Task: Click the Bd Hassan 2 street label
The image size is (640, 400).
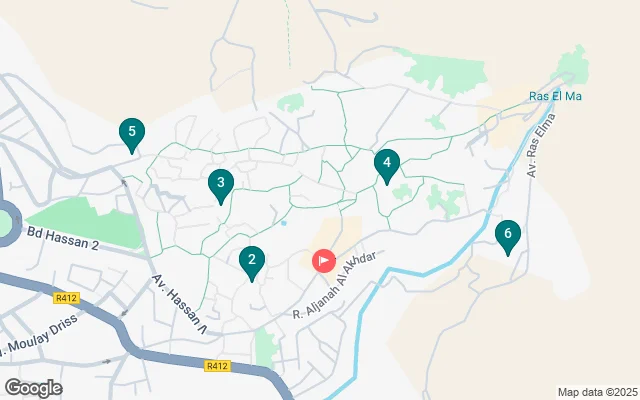Action: tap(63, 238)
